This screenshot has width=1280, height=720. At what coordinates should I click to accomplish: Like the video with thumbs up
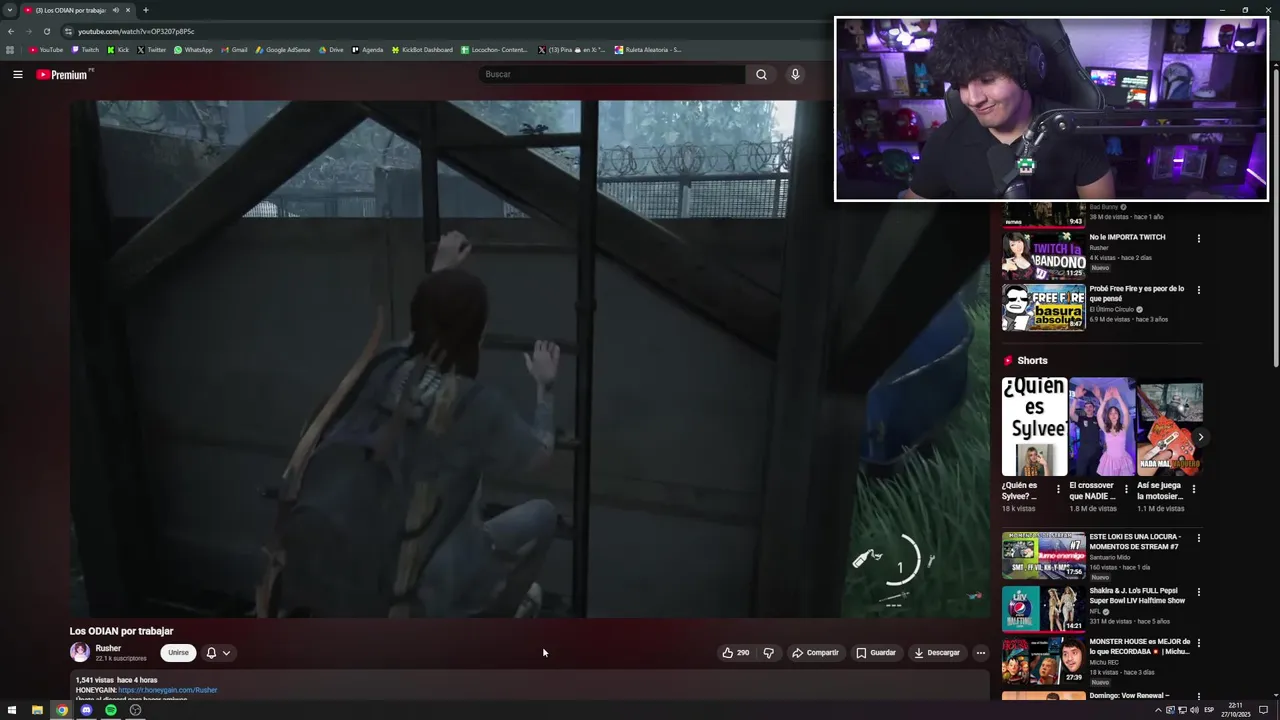point(735,653)
